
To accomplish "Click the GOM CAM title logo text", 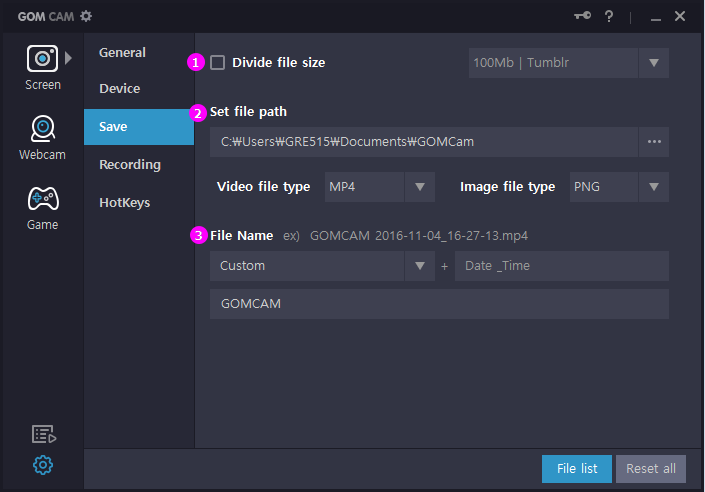I will [x=45, y=17].
